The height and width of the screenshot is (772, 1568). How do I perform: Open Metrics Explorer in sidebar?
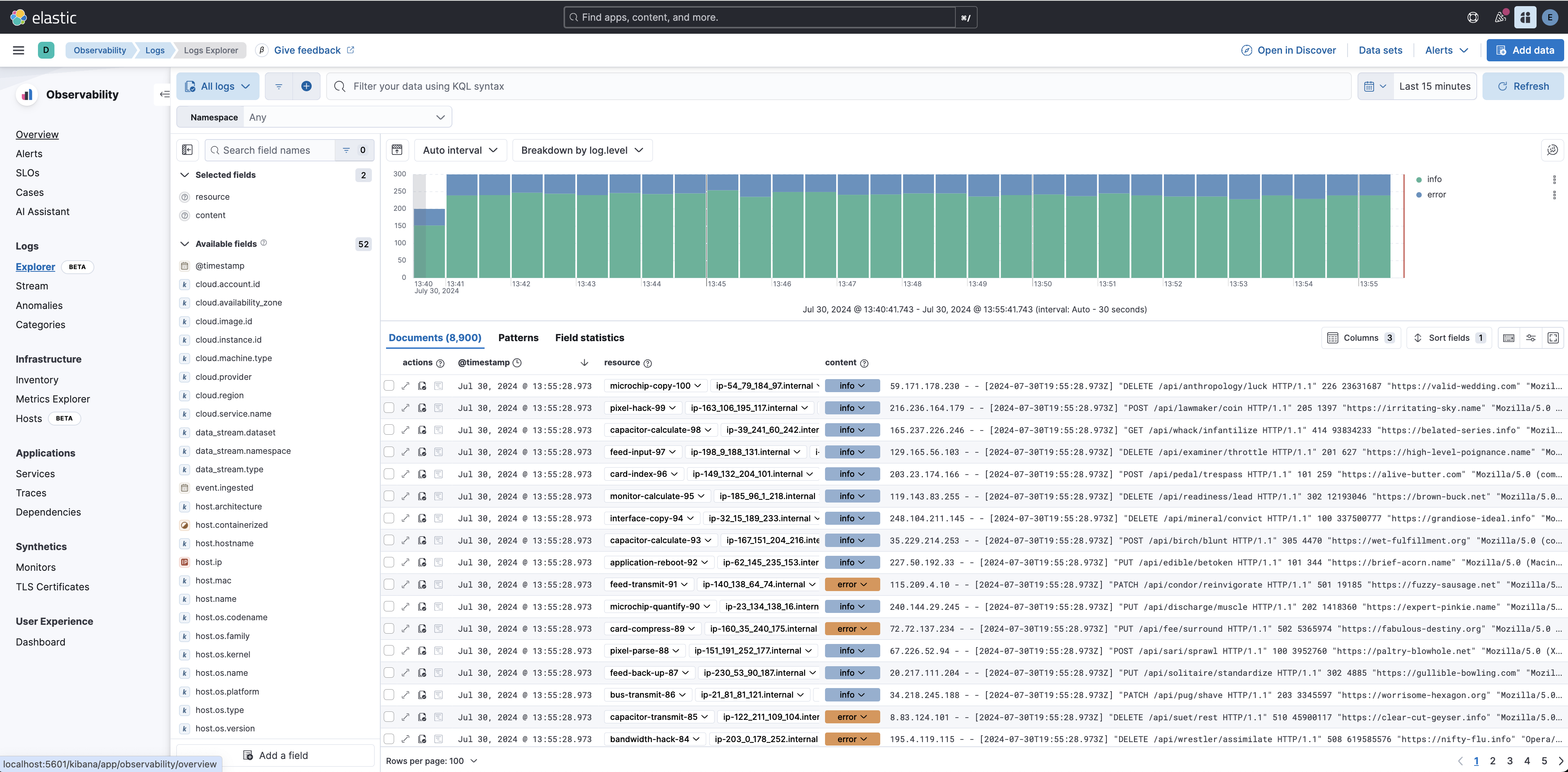point(53,399)
